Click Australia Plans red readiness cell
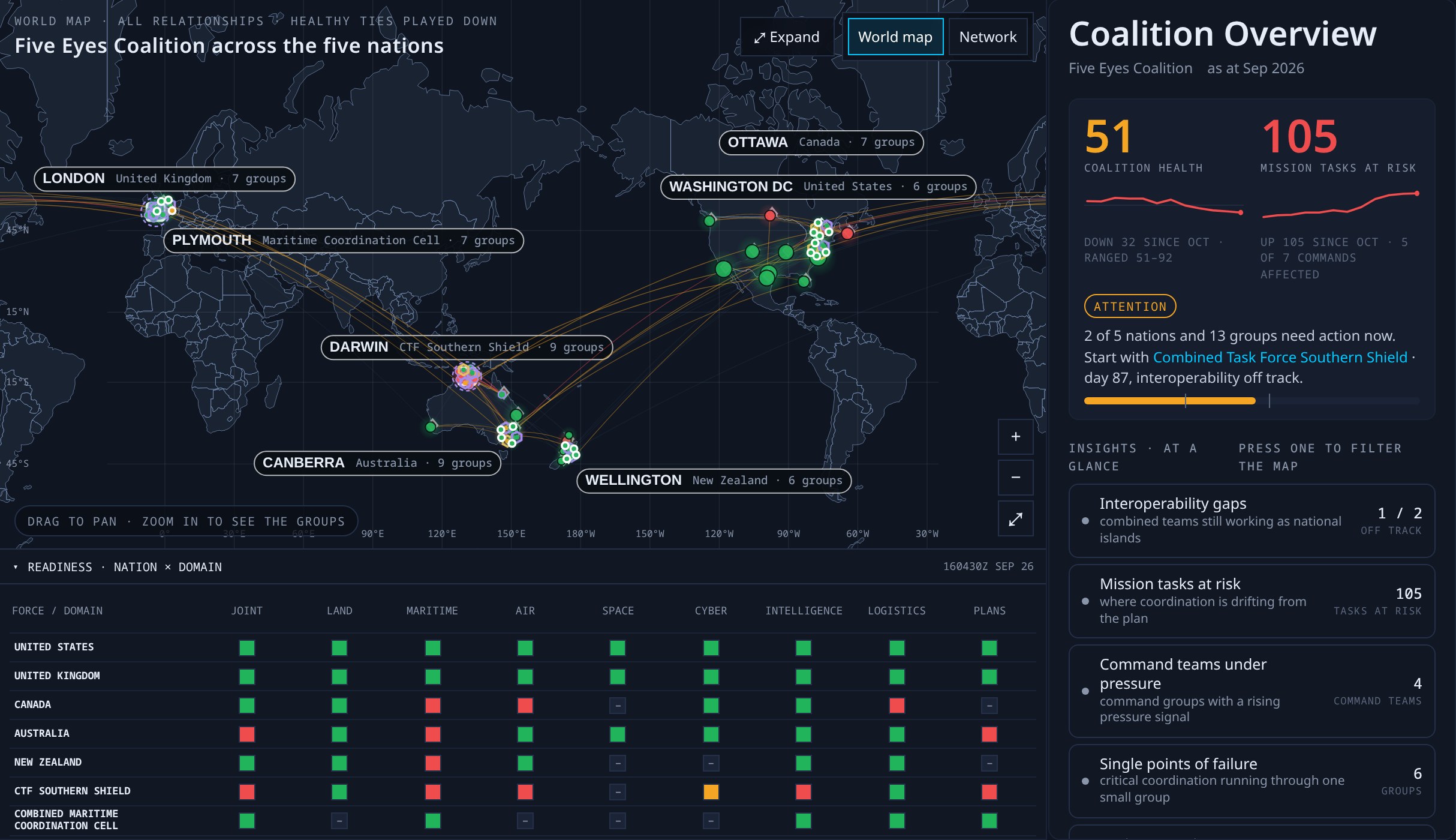1456x840 pixels. click(x=989, y=734)
